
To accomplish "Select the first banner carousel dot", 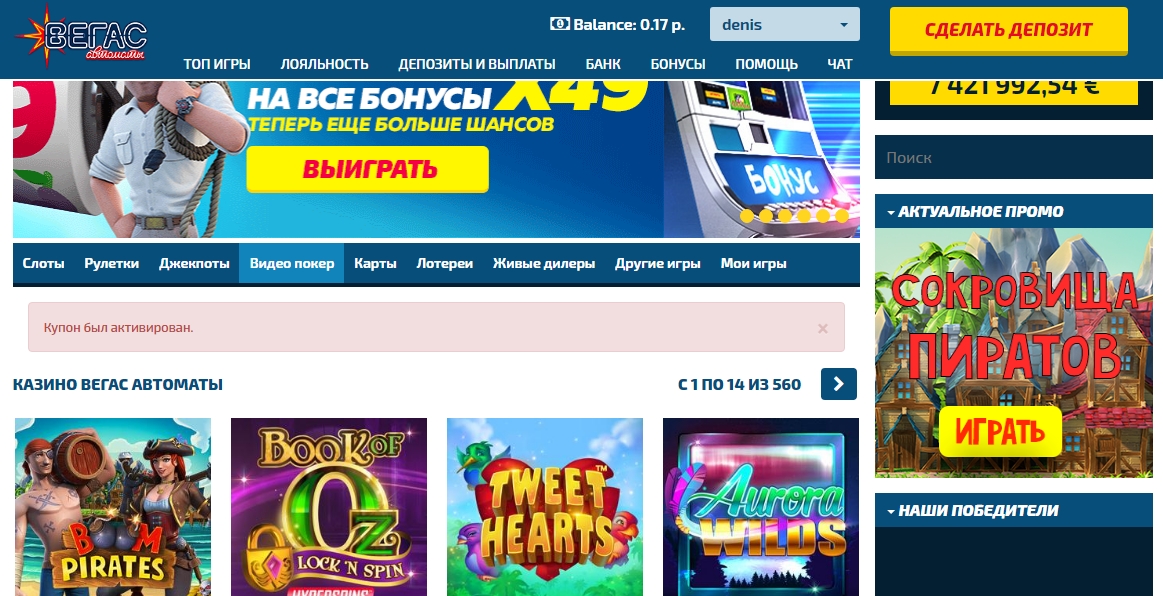I will tap(747, 216).
